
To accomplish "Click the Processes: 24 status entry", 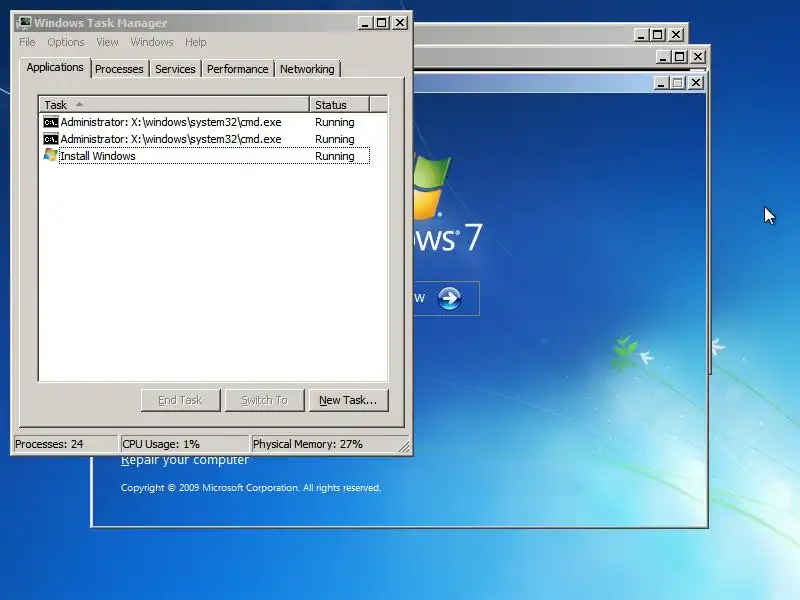I will (65, 444).
